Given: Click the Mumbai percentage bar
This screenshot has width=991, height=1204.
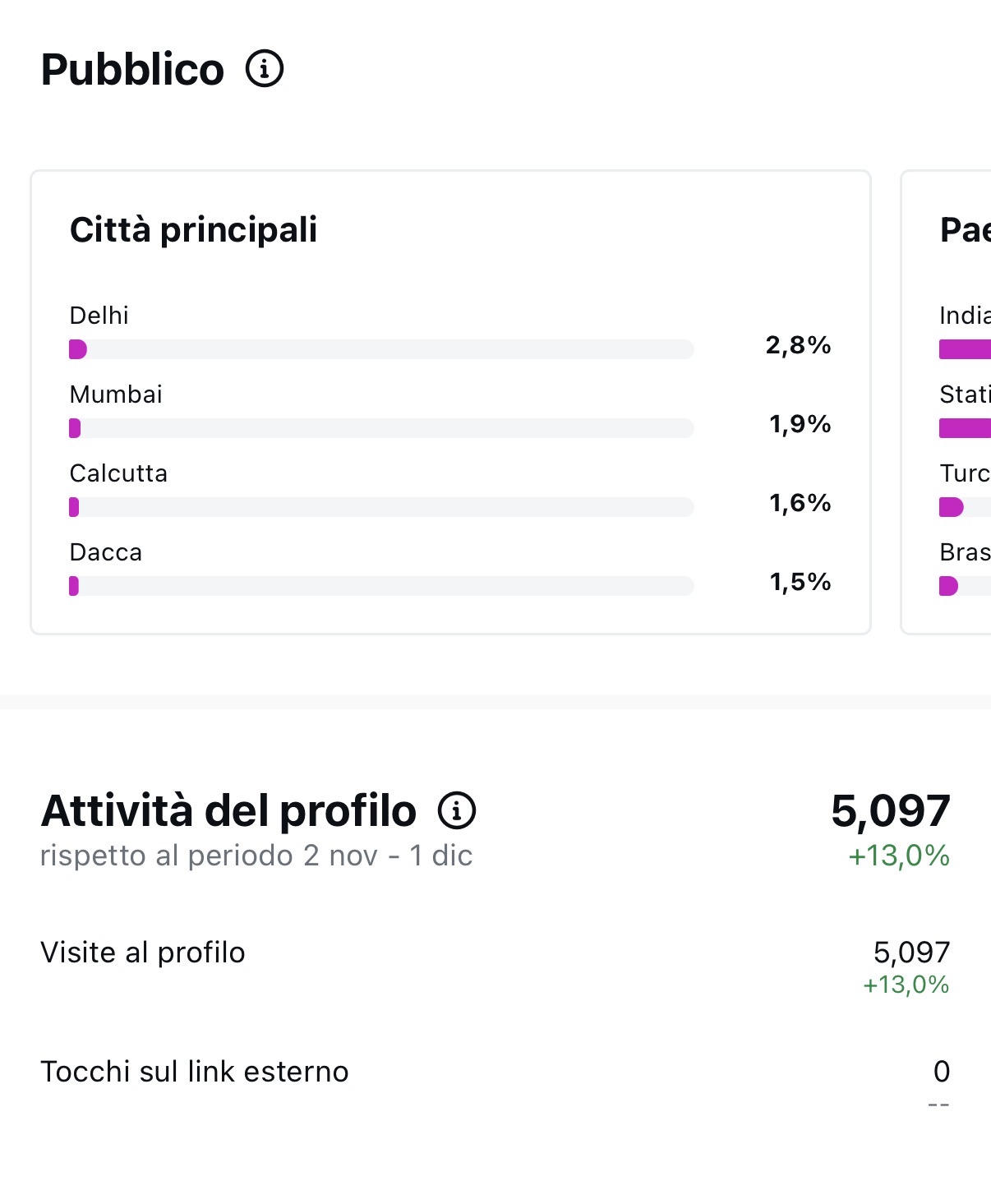Looking at the screenshot, I should (381, 428).
